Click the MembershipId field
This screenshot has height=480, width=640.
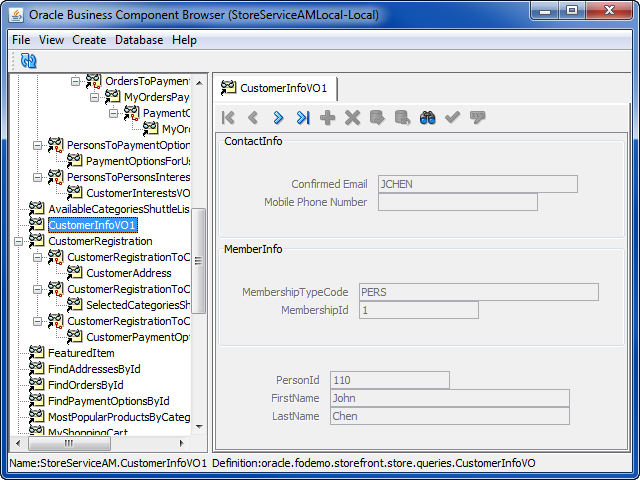419,310
